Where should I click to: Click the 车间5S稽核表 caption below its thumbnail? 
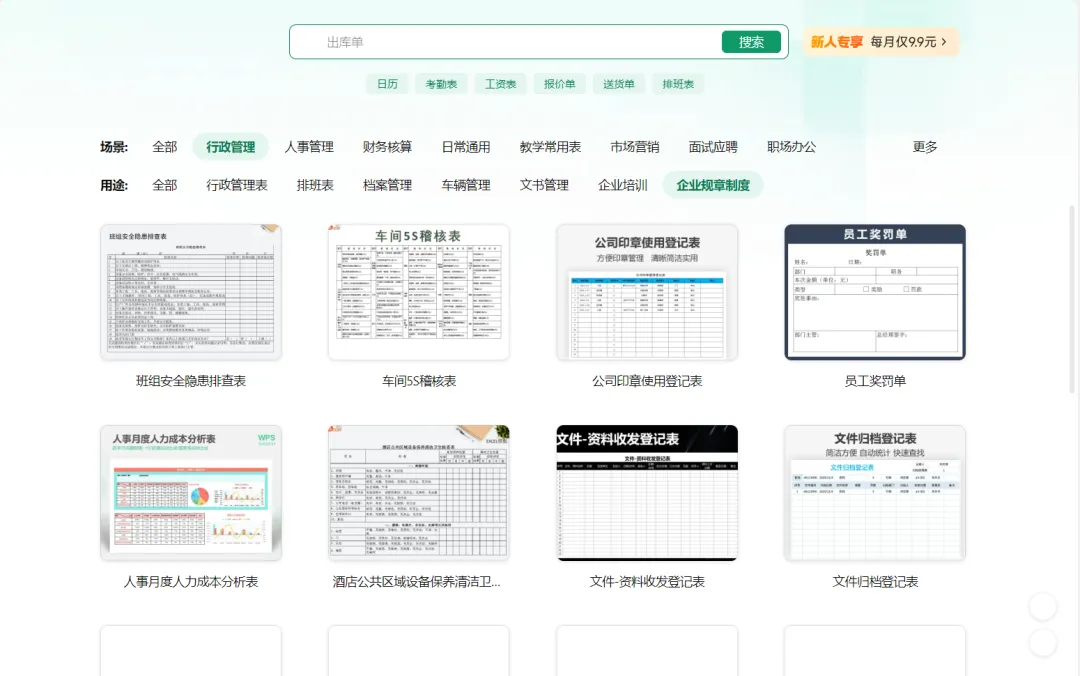[x=419, y=381]
